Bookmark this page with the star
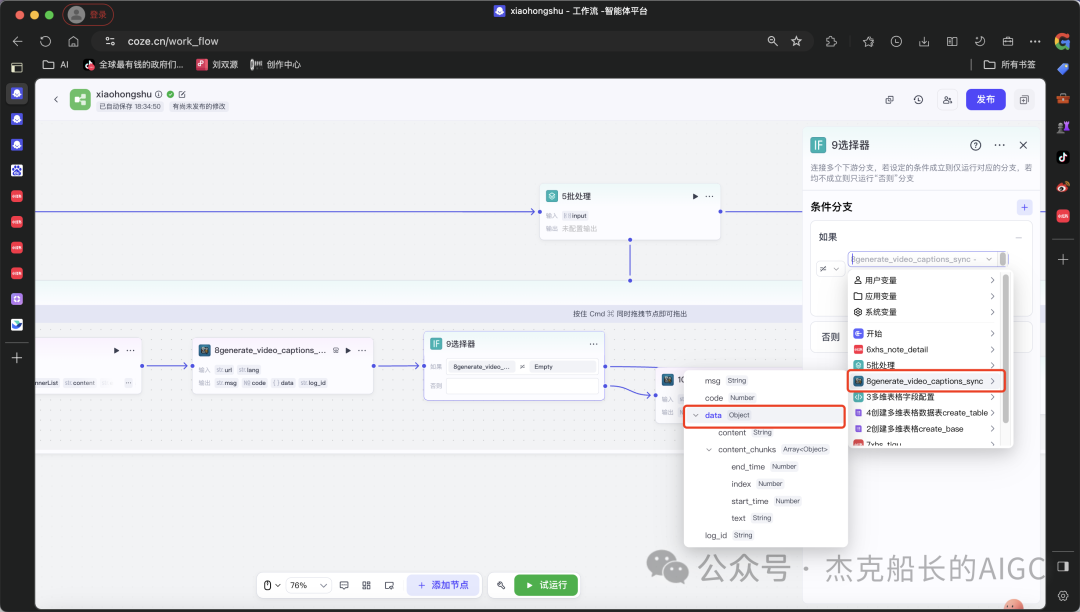The height and width of the screenshot is (612, 1080). click(x=796, y=41)
